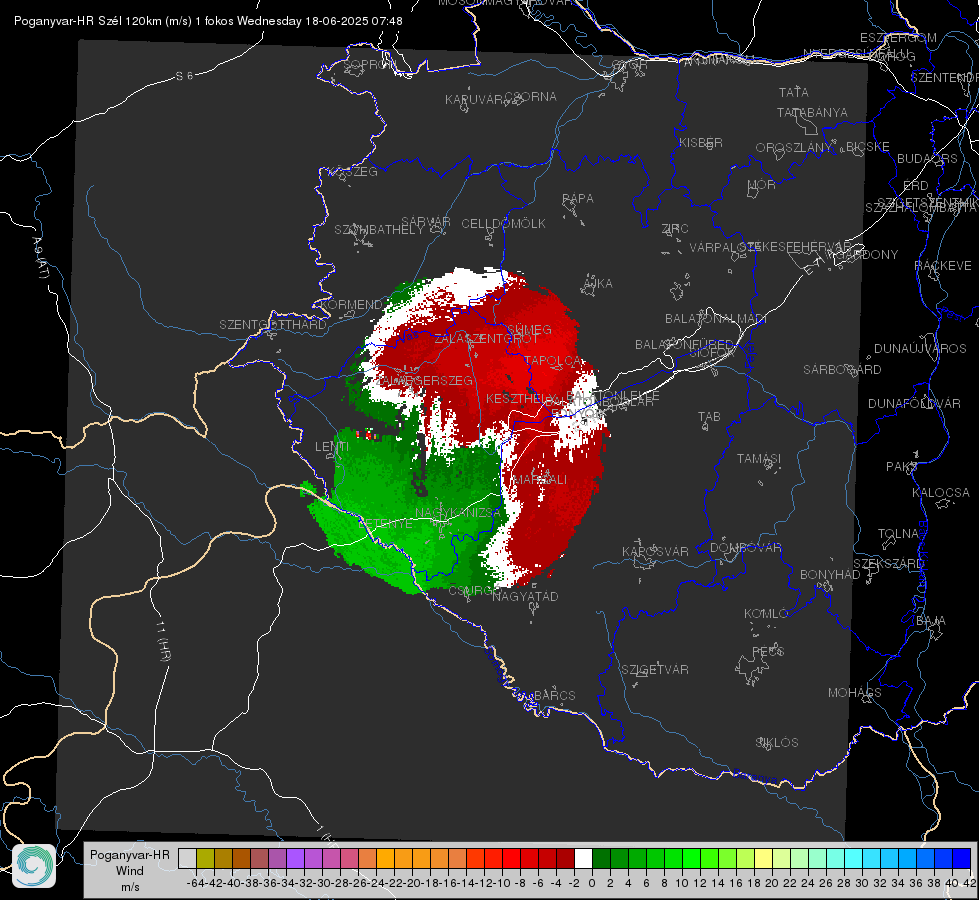
Task: Click the radar title text with date 18-06-2025
Action: (x=208, y=21)
